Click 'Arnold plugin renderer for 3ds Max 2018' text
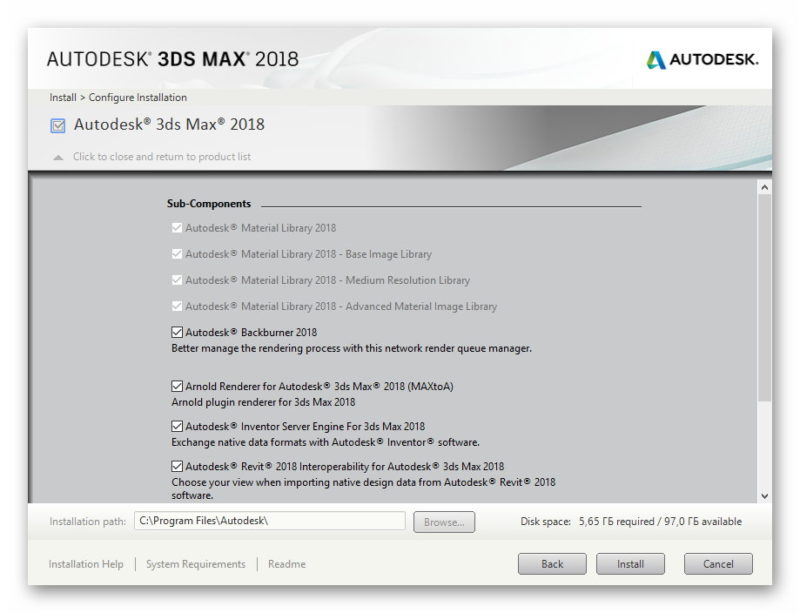Image resolution: width=800 pixels, height=613 pixels. pyautogui.click(x=263, y=402)
